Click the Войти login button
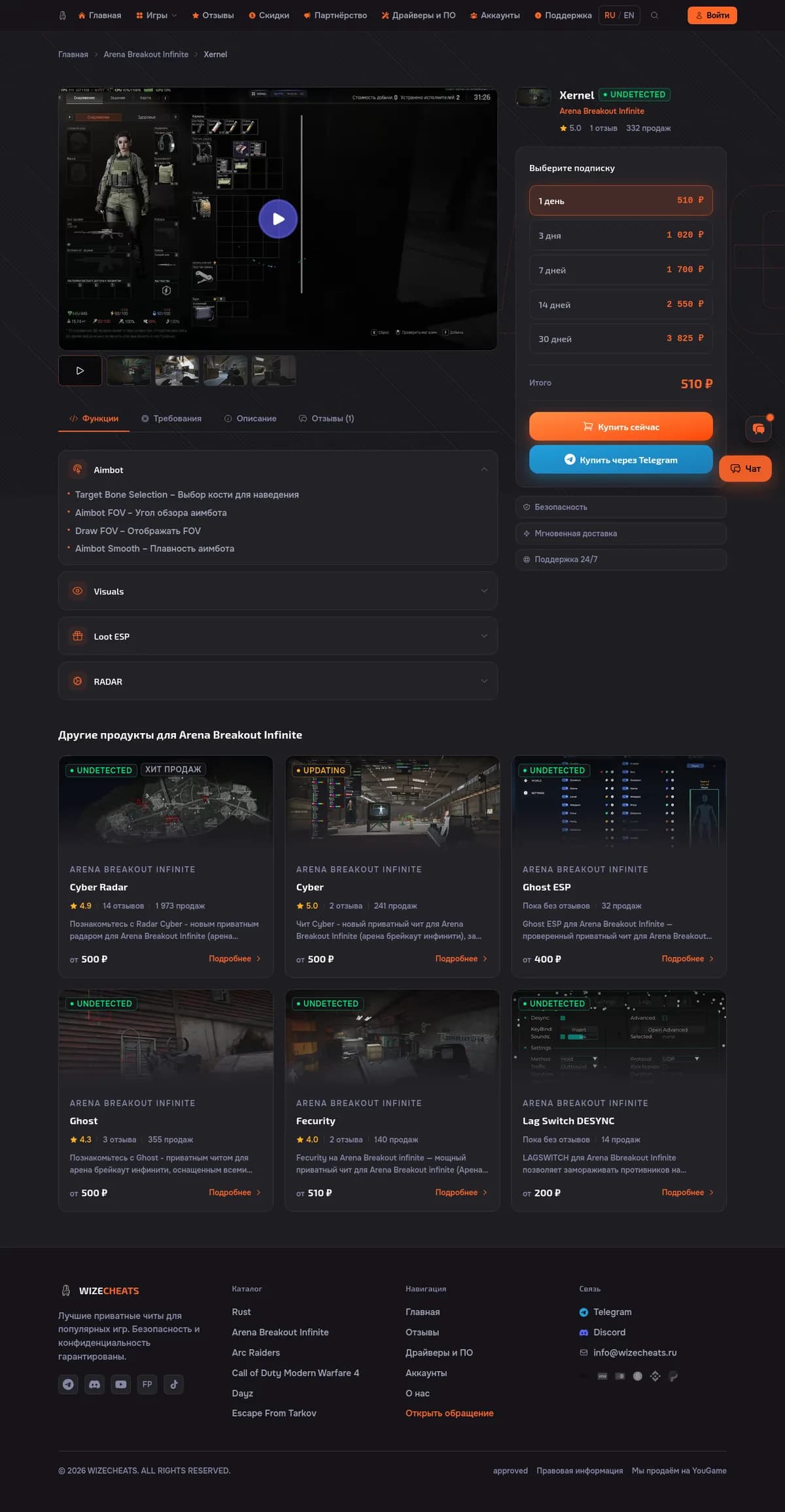Screen dimensions: 785x1512 [712, 15]
